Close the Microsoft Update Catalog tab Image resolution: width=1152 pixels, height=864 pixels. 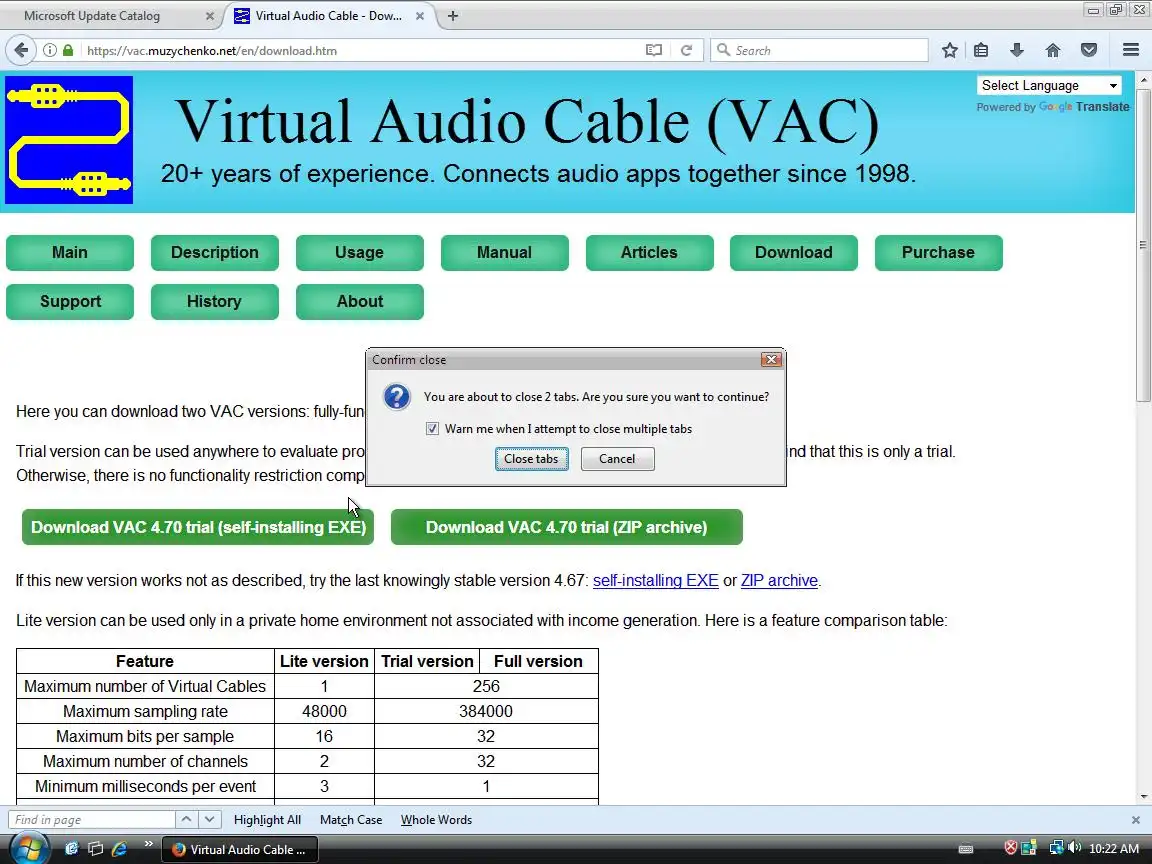coord(209,15)
